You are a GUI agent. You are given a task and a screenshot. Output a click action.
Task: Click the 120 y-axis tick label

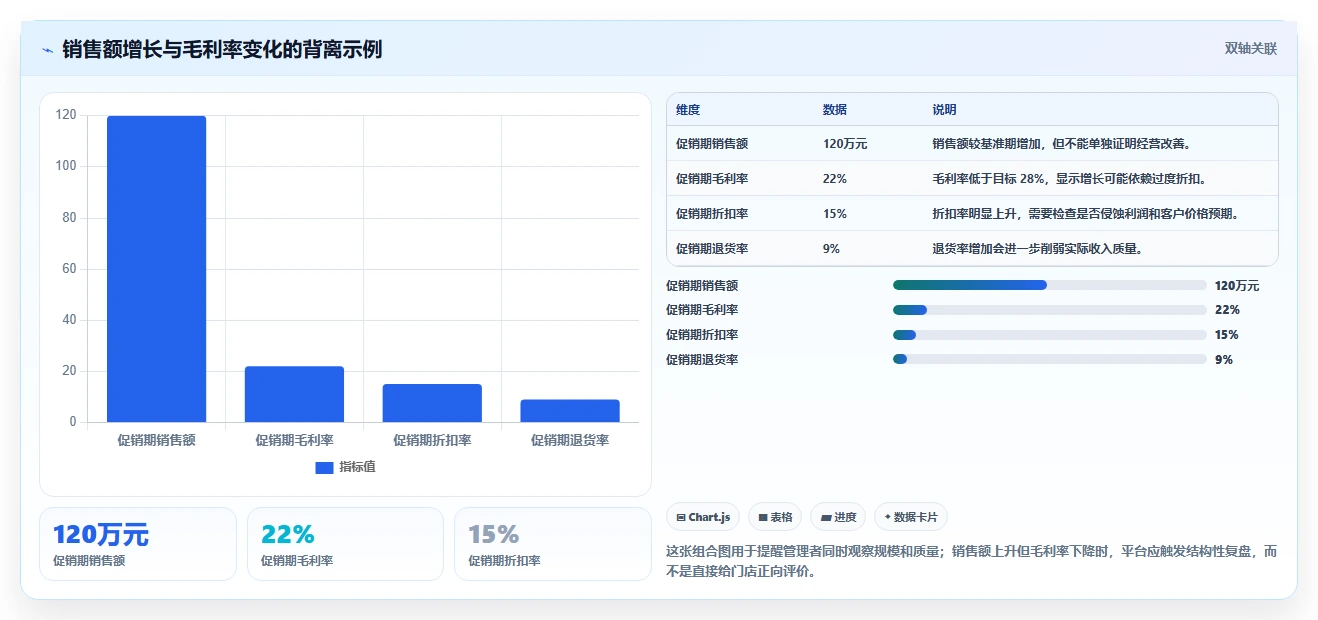tap(66, 115)
